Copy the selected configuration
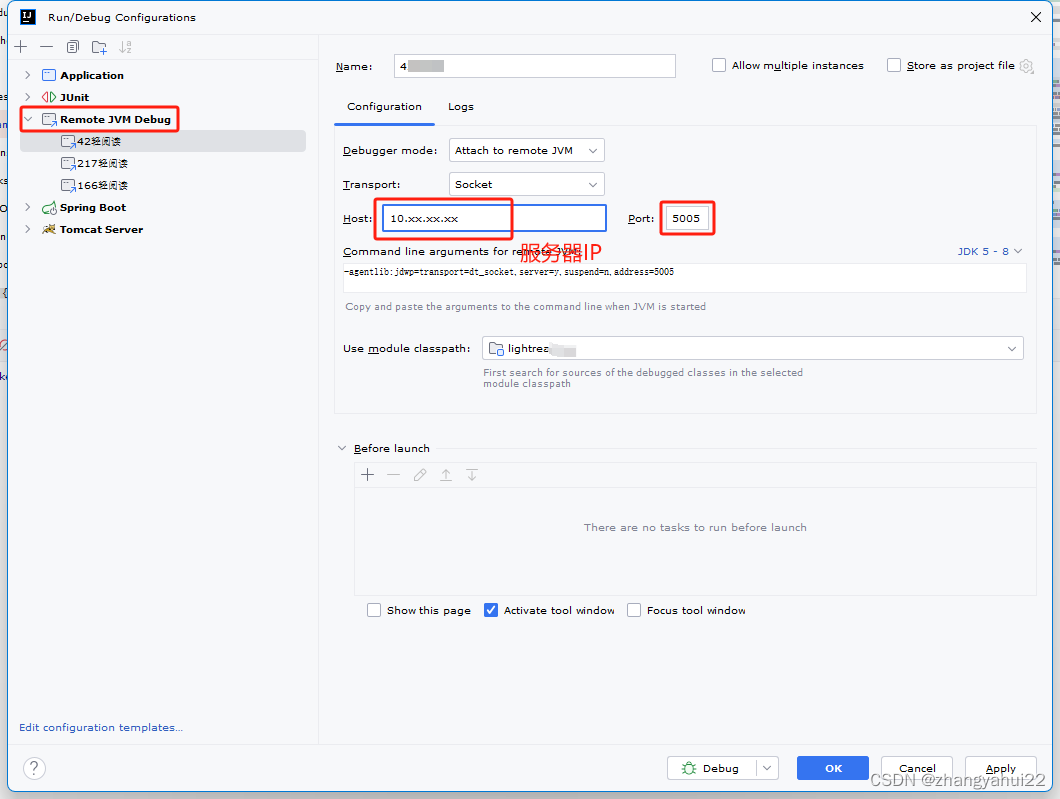This screenshot has height=799, width=1060. [x=72, y=46]
